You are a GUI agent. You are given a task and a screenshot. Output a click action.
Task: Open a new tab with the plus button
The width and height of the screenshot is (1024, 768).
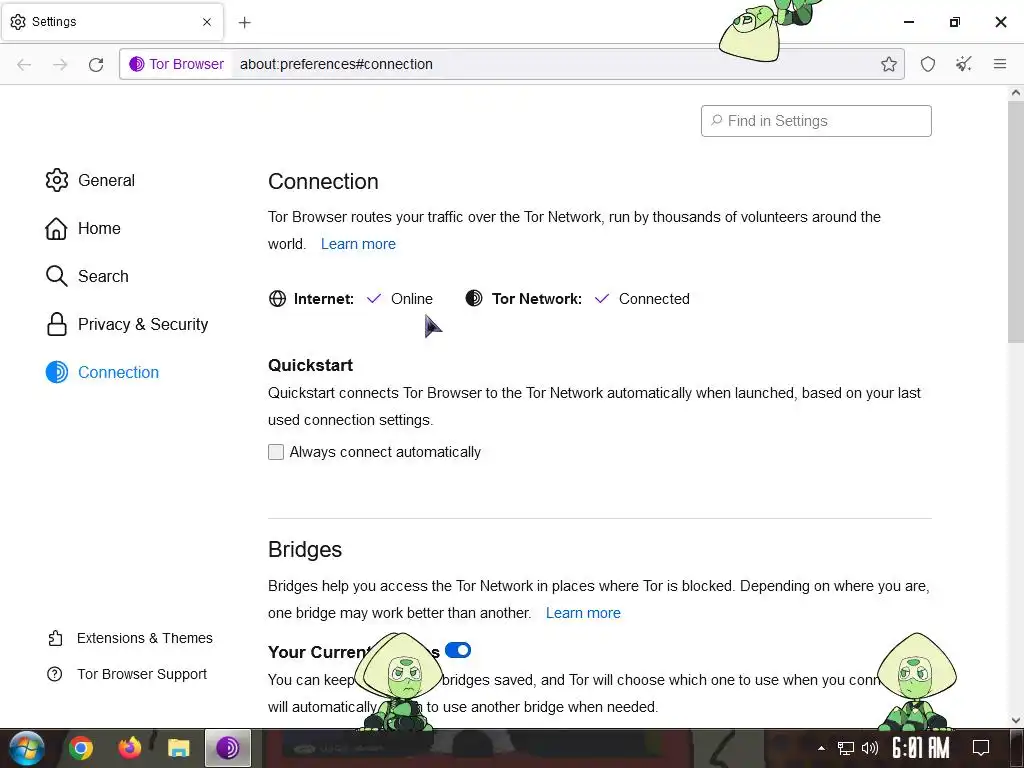click(x=244, y=22)
